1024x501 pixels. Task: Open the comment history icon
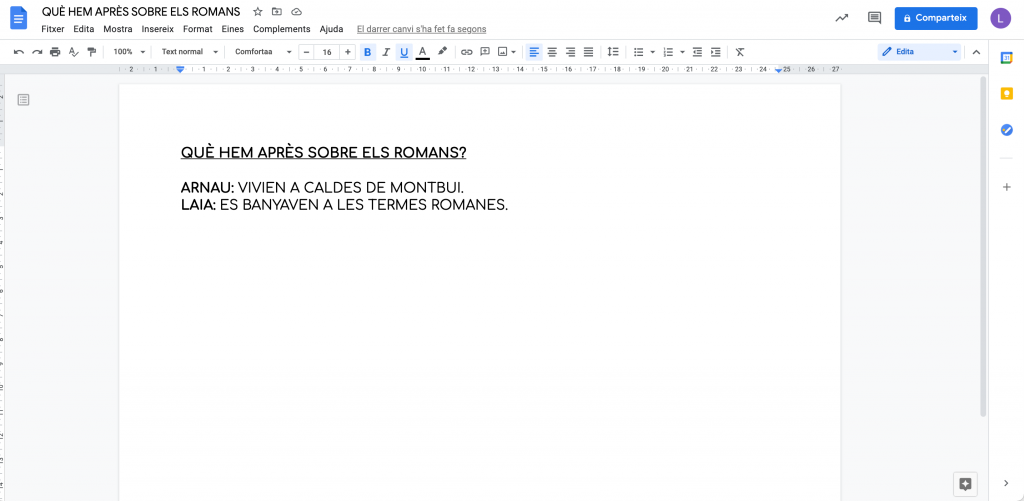pyautogui.click(x=874, y=18)
